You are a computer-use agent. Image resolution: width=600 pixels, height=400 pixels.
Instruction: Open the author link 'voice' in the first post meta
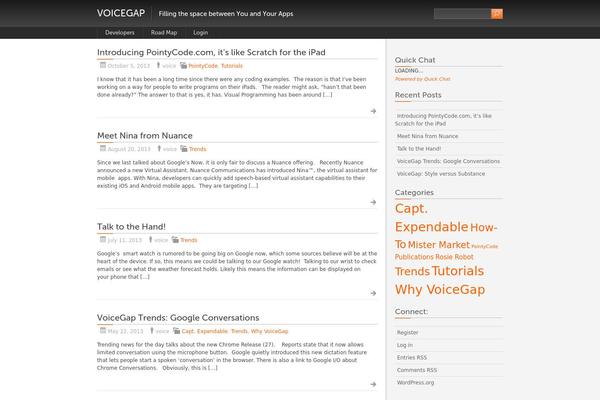(x=169, y=66)
